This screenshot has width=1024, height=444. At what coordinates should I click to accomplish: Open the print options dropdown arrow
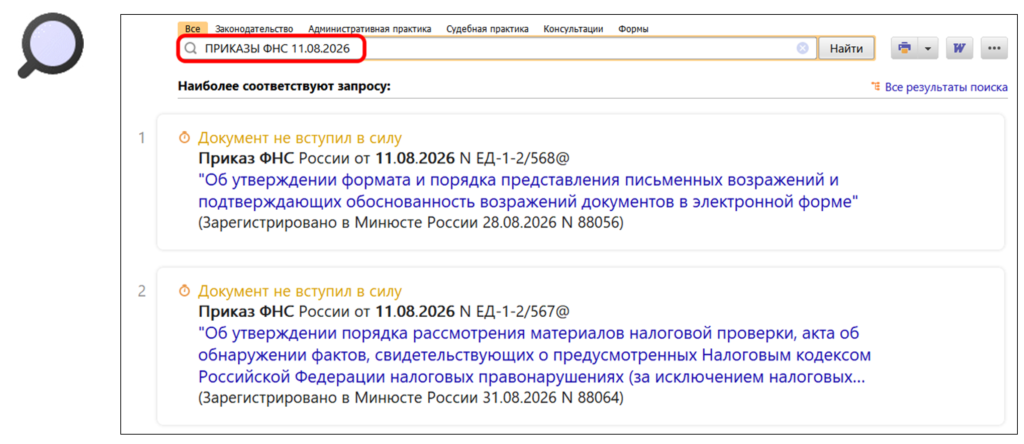928,48
